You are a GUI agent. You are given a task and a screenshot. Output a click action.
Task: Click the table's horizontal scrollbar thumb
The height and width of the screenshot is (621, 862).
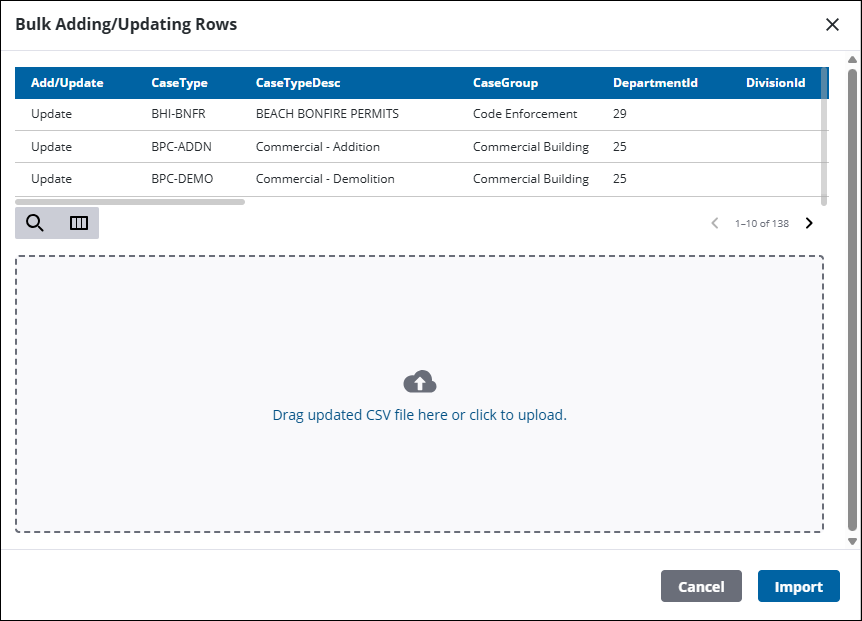[130, 202]
